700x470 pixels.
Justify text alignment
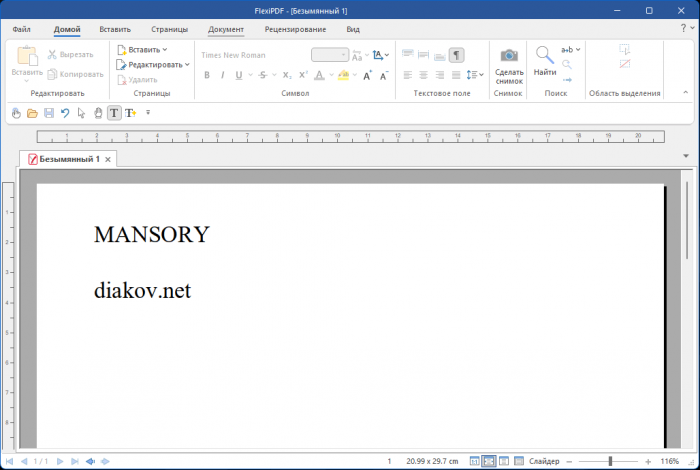[x=456, y=75]
